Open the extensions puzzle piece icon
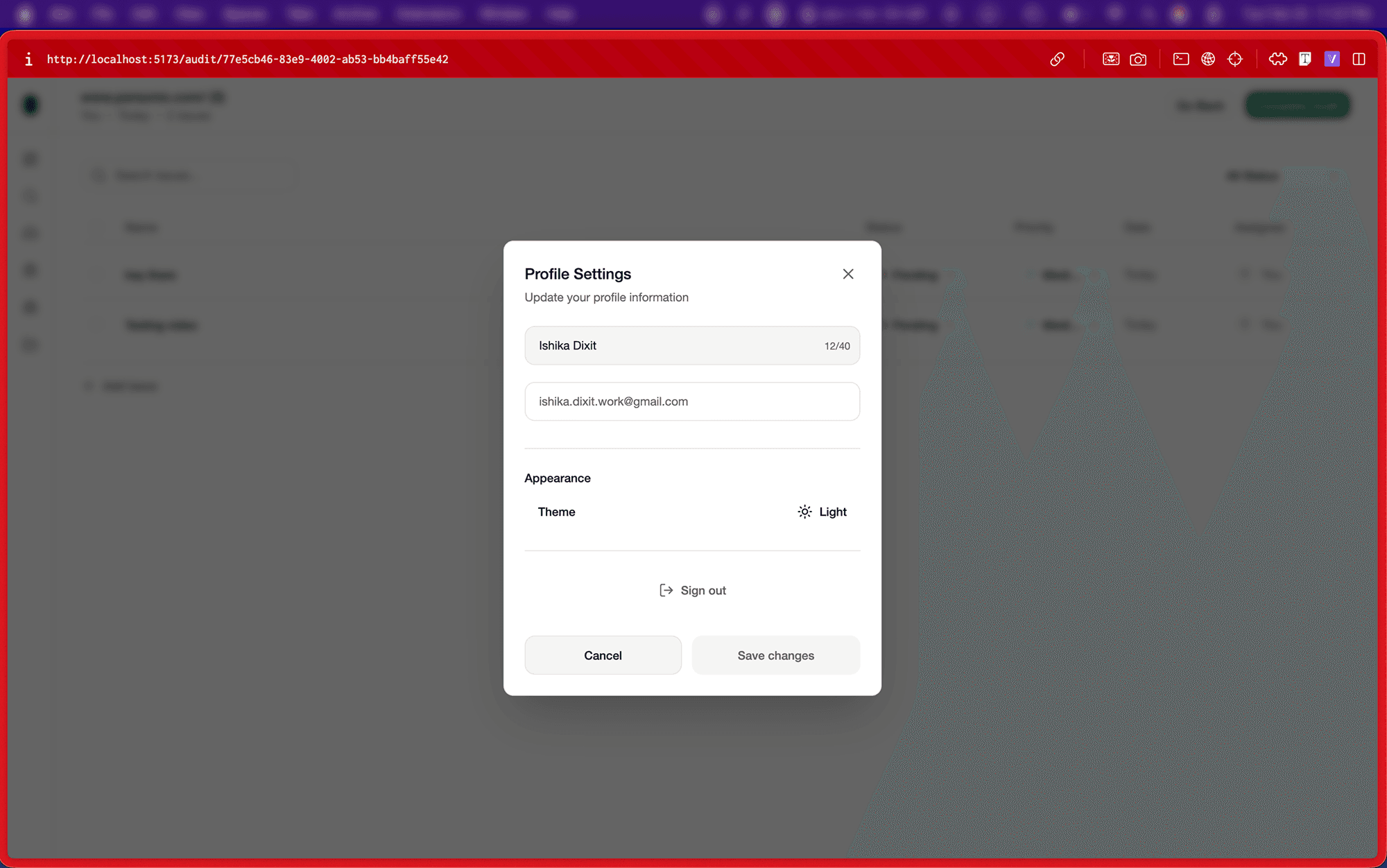The width and height of the screenshot is (1387, 868). tap(1277, 59)
